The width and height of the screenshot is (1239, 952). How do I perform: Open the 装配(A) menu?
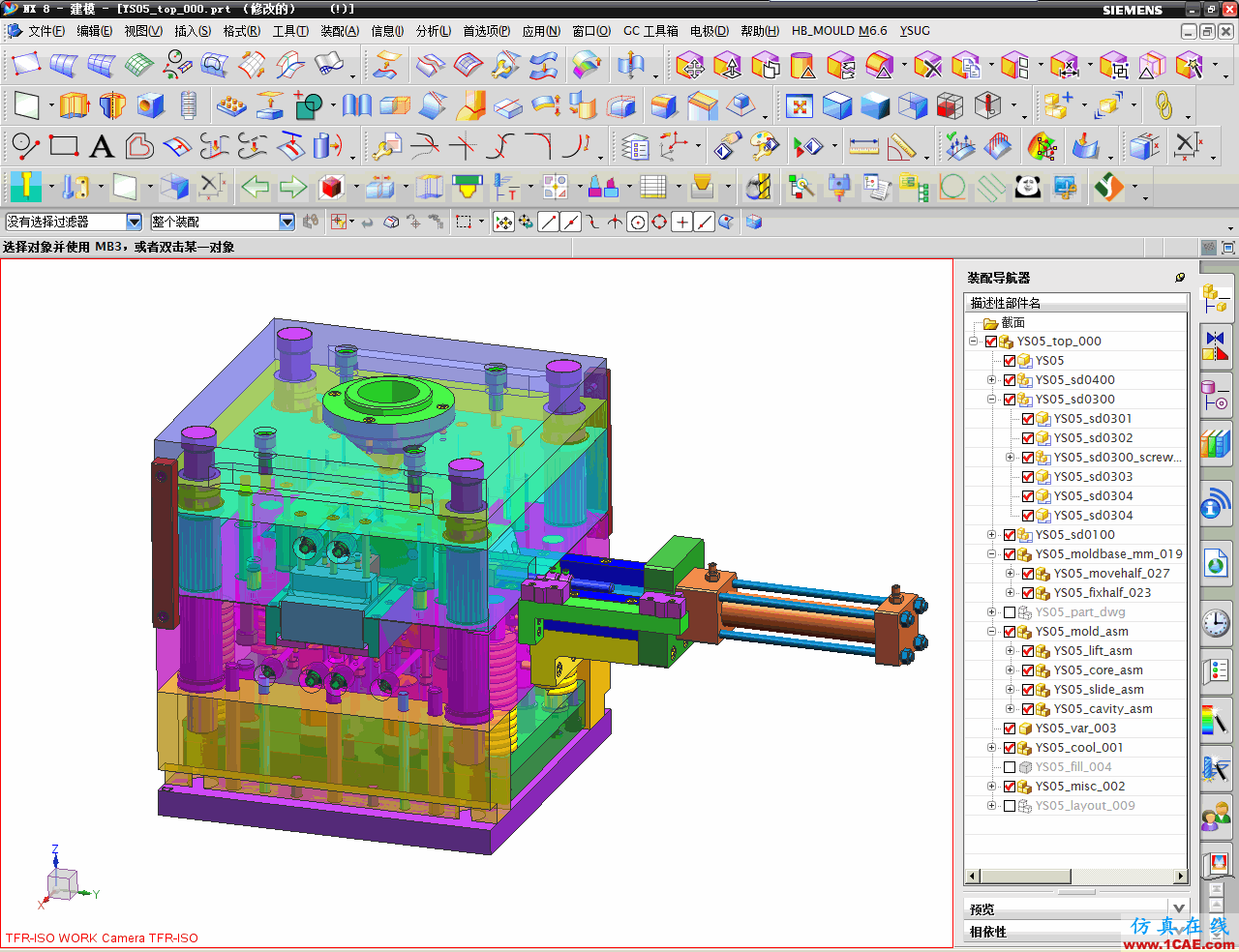coord(340,31)
